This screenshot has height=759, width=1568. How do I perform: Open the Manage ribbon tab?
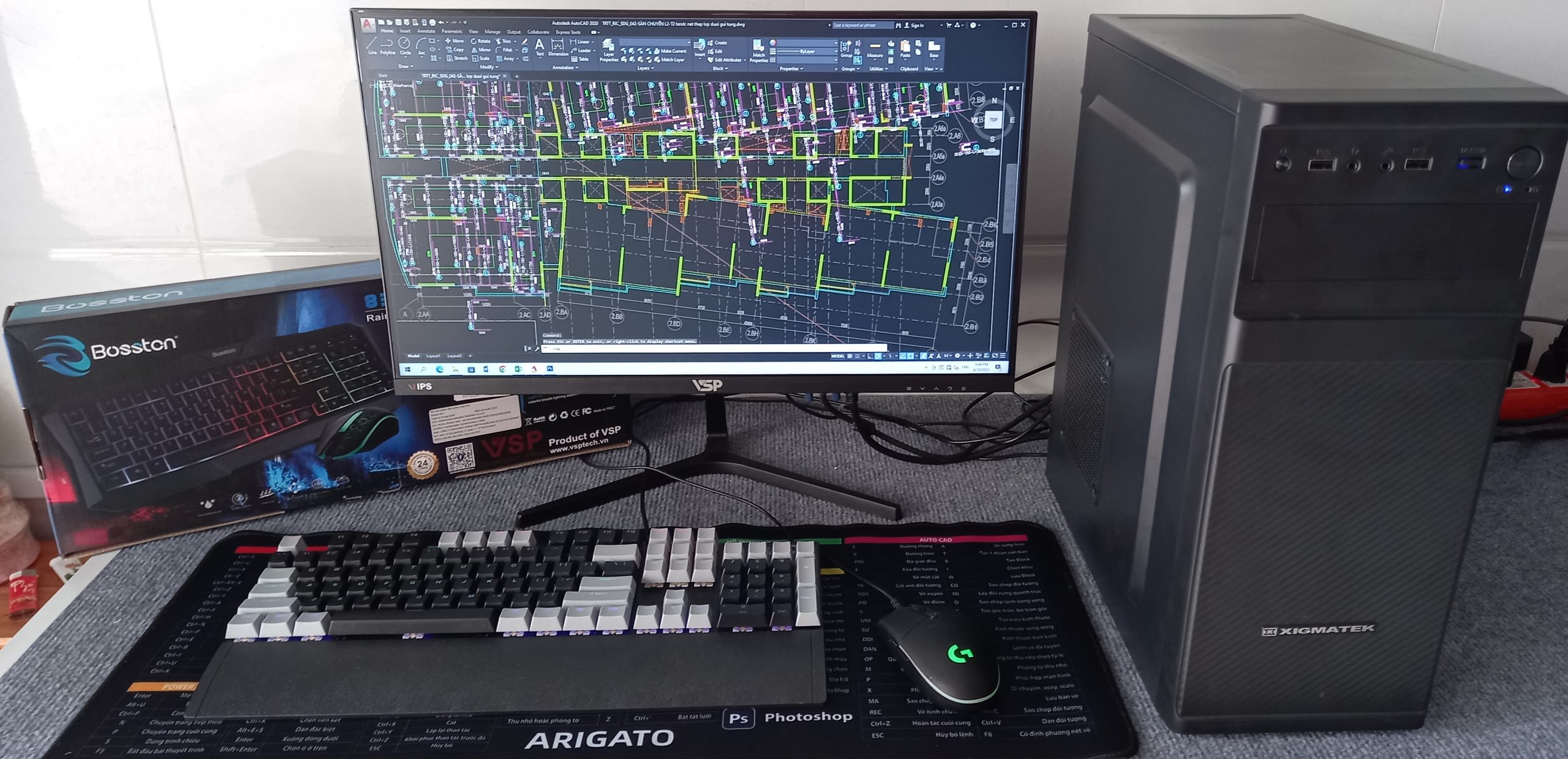coord(492,32)
